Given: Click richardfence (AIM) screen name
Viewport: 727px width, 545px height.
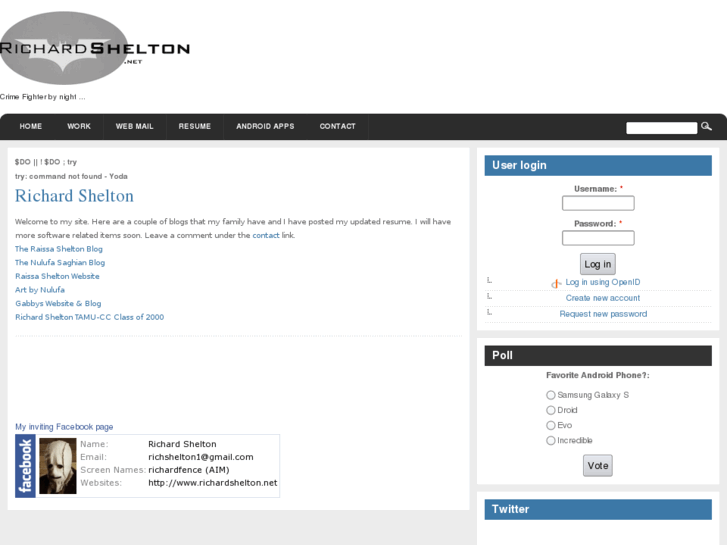Looking at the screenshot, I should pos(189,470).
